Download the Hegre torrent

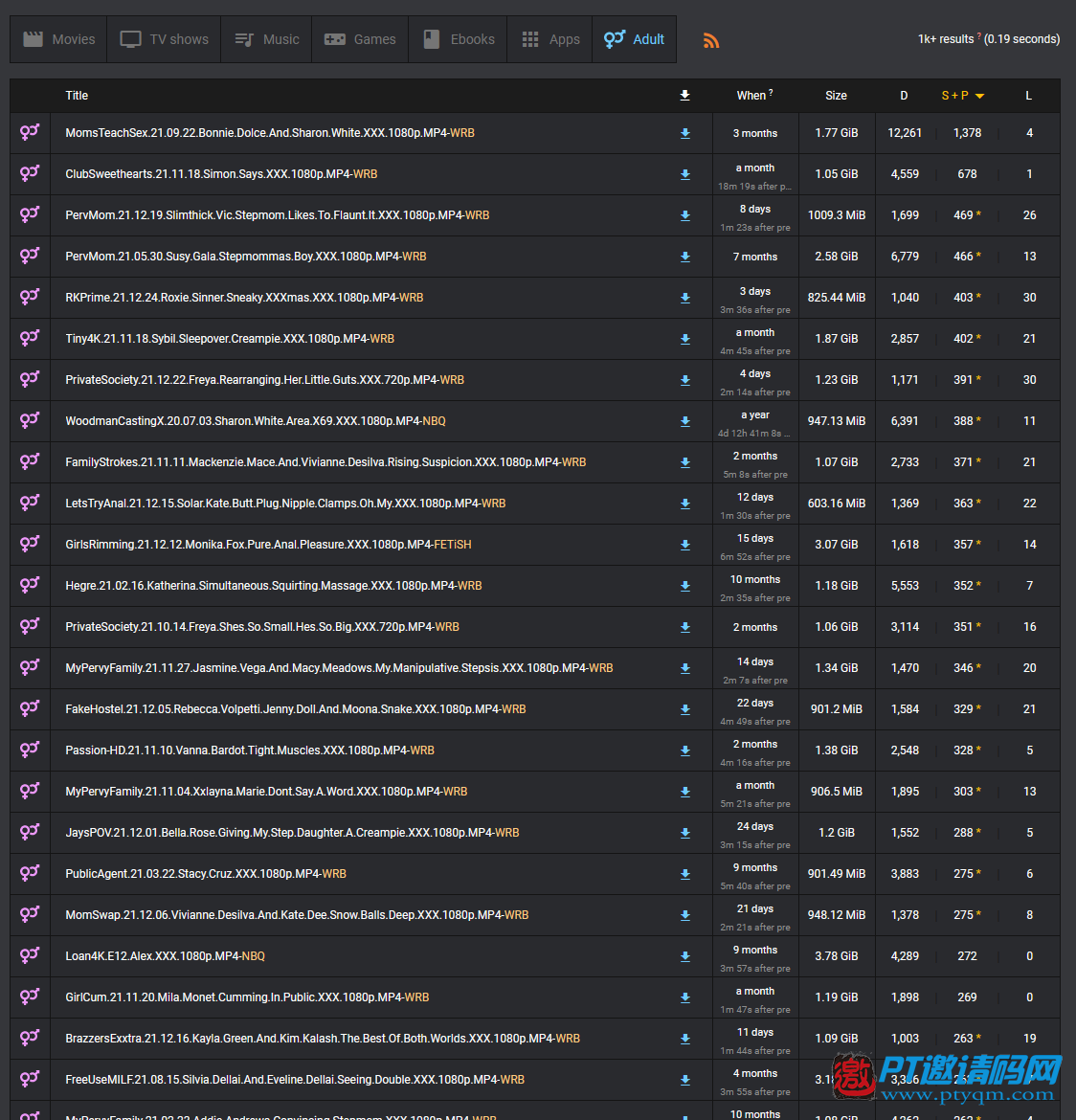tap(685, 587)
